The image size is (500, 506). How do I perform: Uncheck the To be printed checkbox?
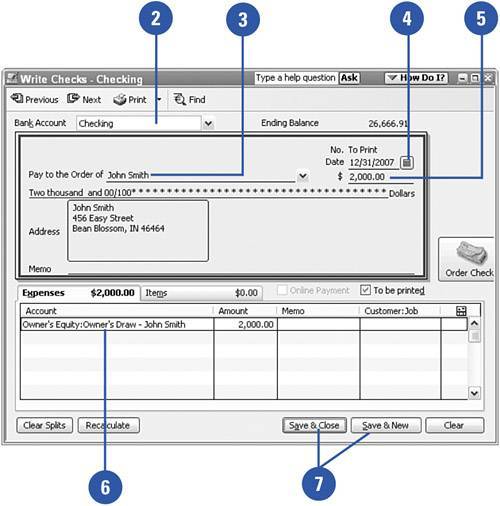click(x=365, y=290)
